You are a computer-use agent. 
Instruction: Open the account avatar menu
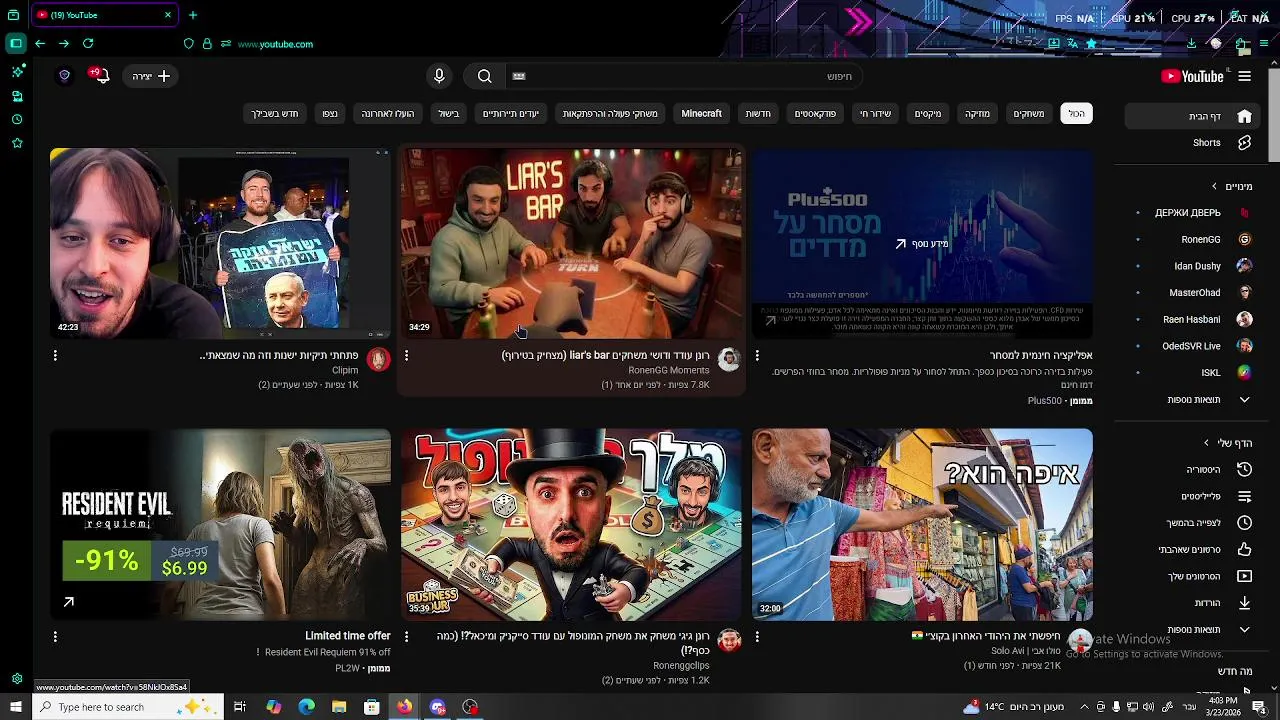coord(64,76)
